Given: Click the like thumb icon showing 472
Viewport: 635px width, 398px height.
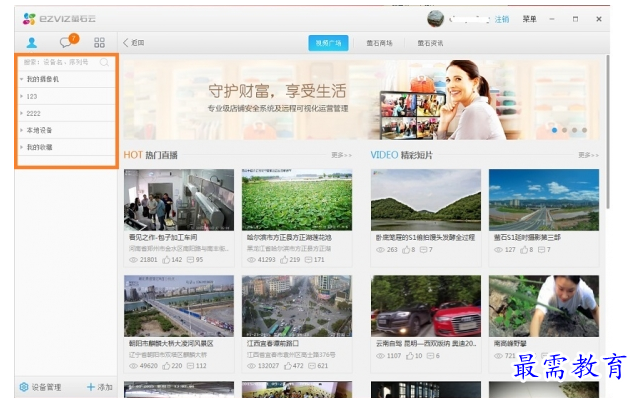Looking at the screenshot, I should pos(288,366).
